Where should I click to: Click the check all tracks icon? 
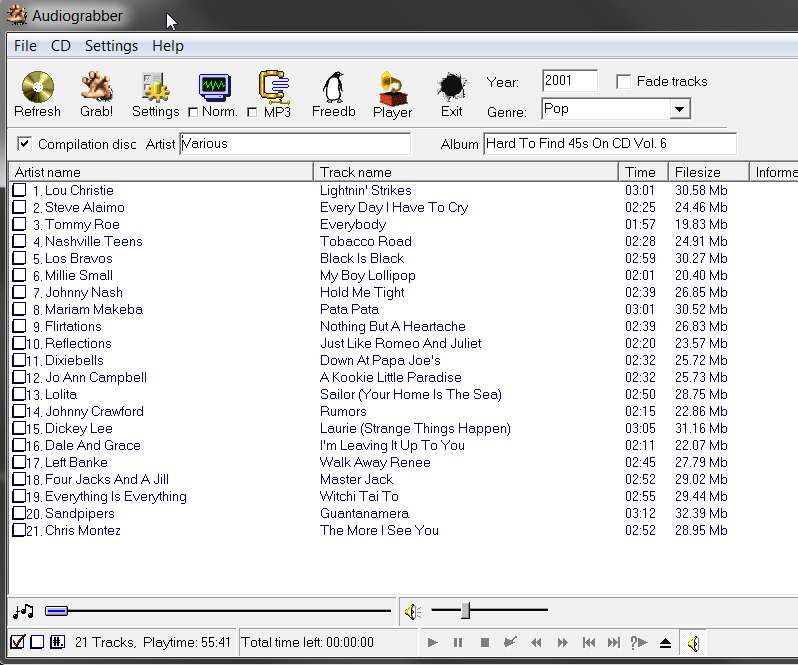coord(17,642)
